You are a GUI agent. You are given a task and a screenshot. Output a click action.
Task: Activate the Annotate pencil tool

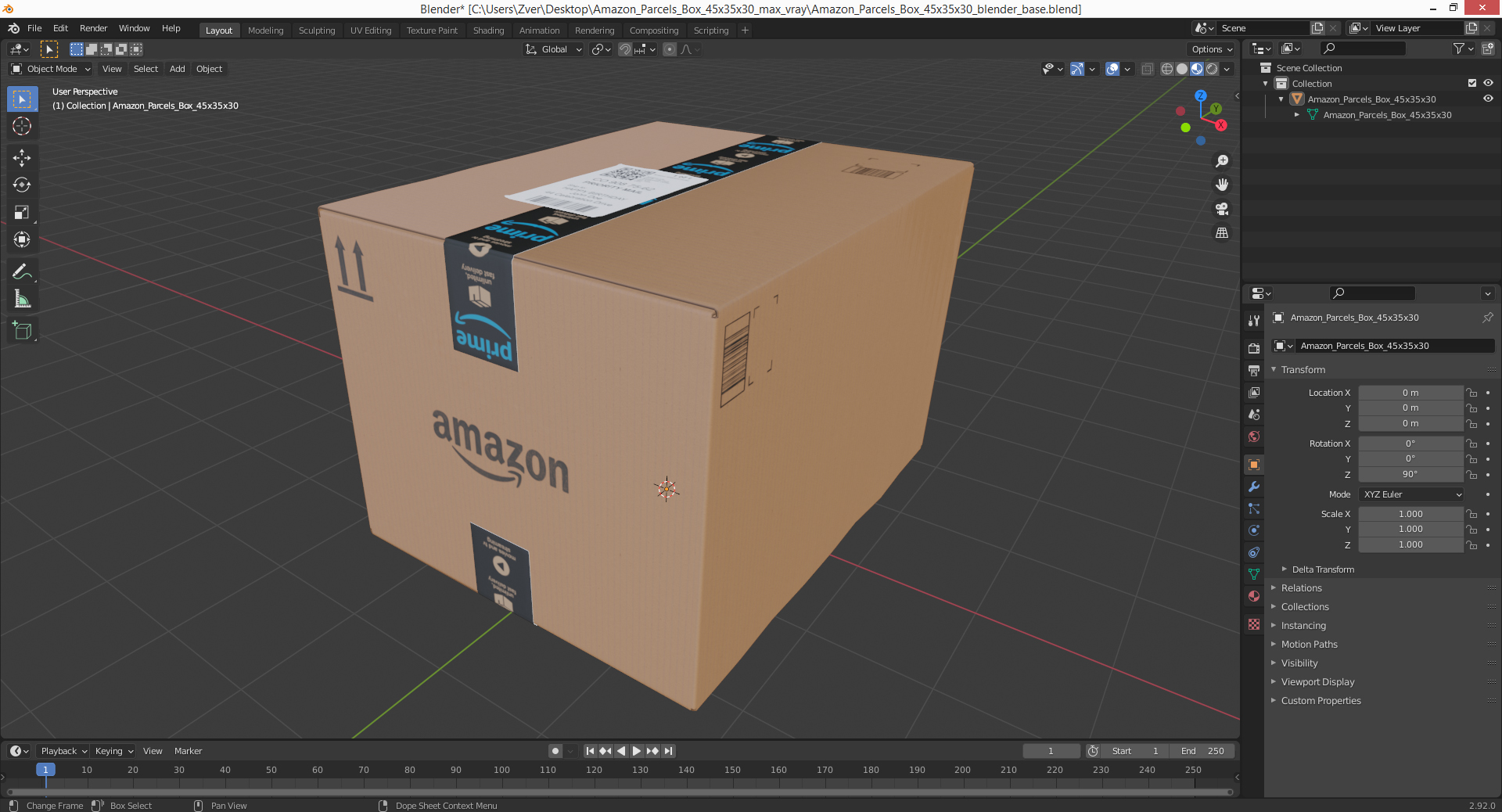pos(22,271)
